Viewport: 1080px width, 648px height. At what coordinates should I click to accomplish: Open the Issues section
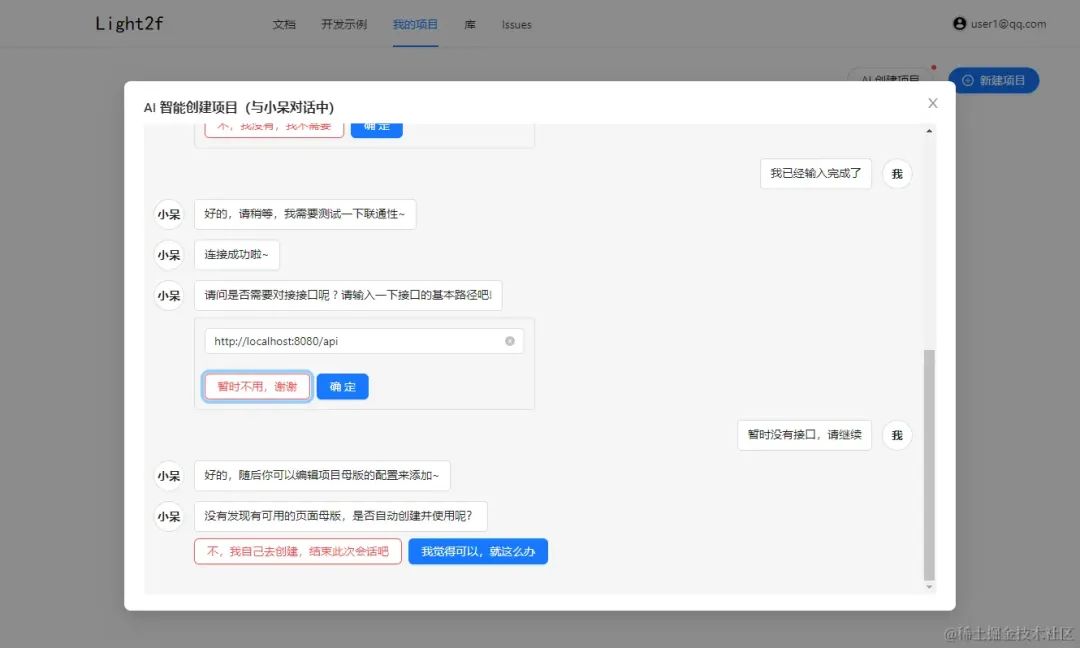coord(516,25)
